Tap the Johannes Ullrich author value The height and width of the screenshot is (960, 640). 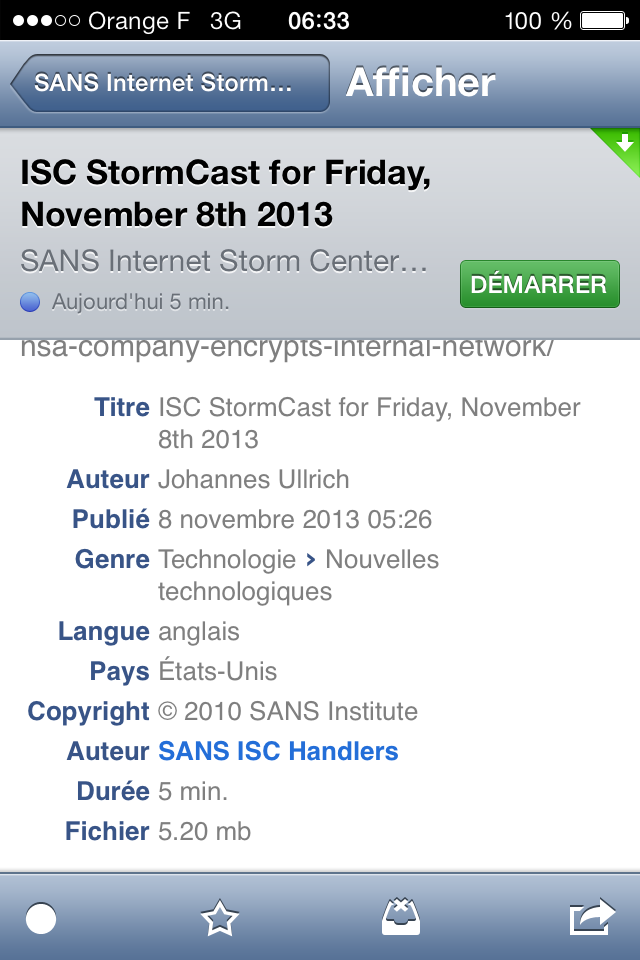[x=254, y=480]
